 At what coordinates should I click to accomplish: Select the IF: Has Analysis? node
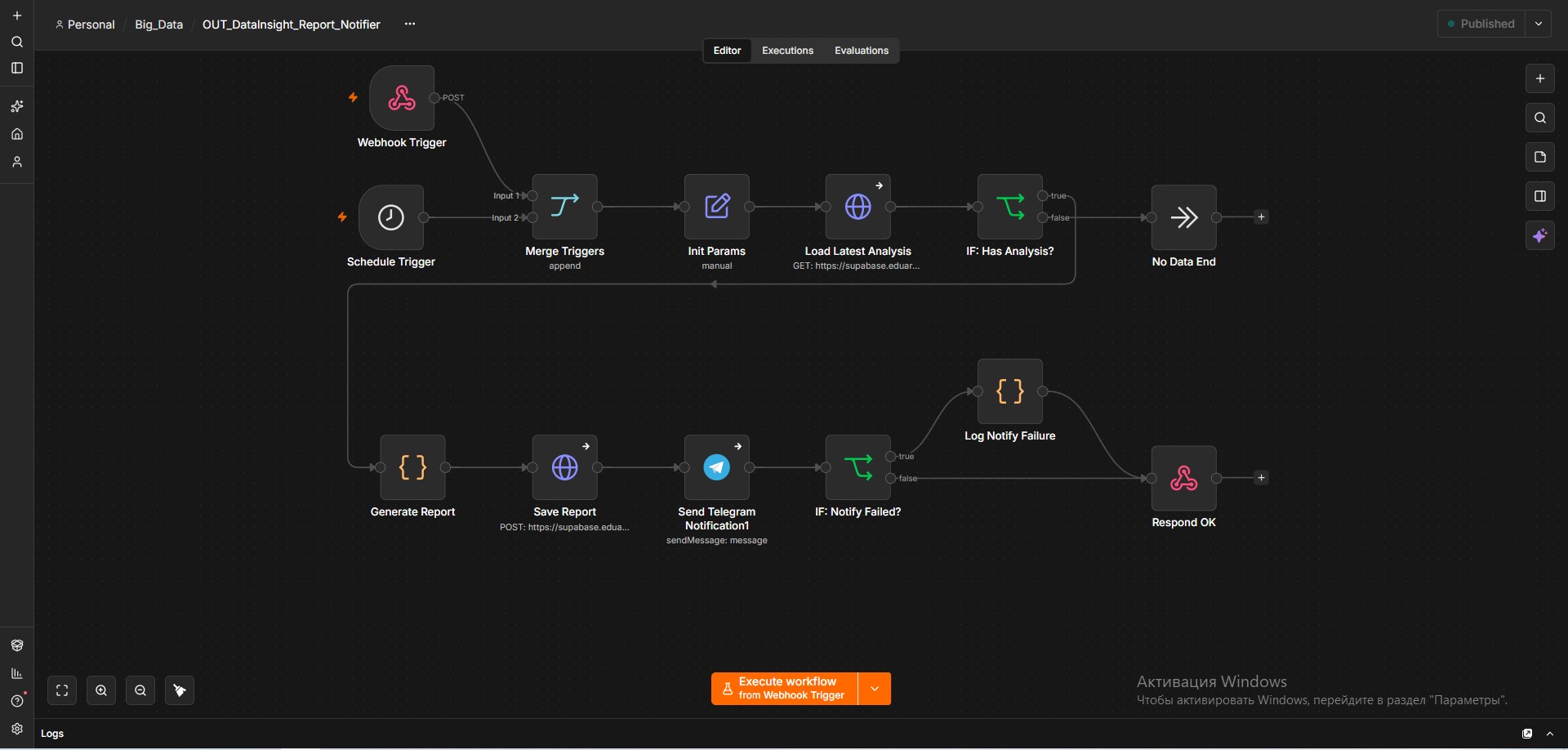(1010, 207)
